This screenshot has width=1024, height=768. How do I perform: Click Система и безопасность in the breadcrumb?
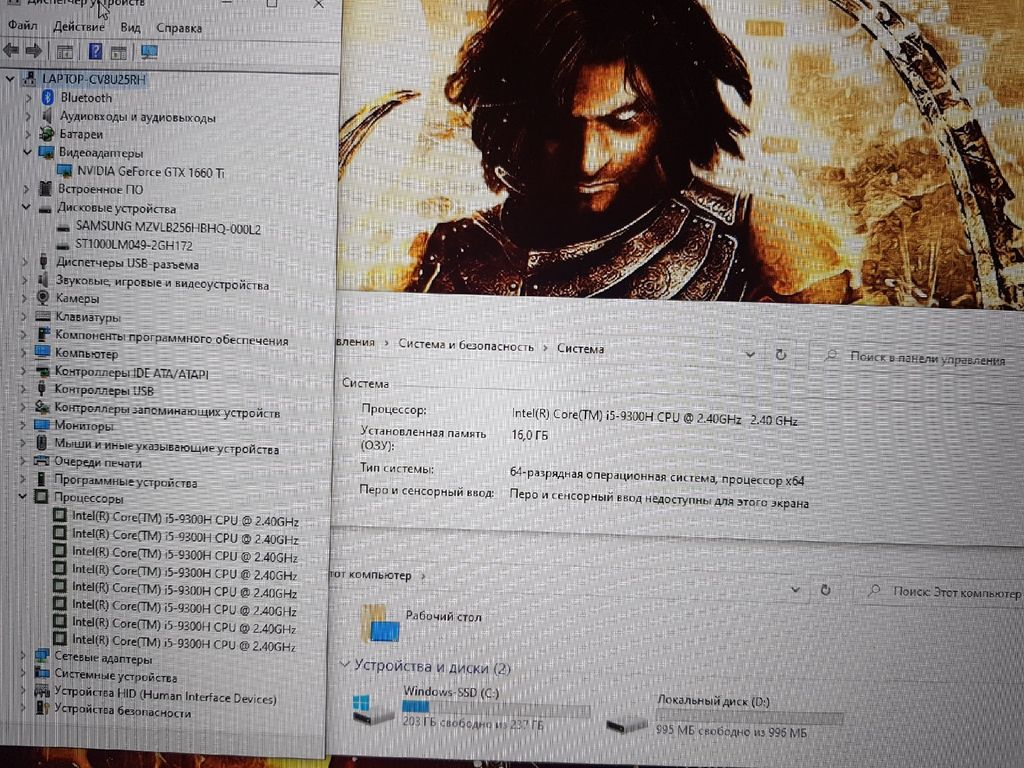(466, 345)
